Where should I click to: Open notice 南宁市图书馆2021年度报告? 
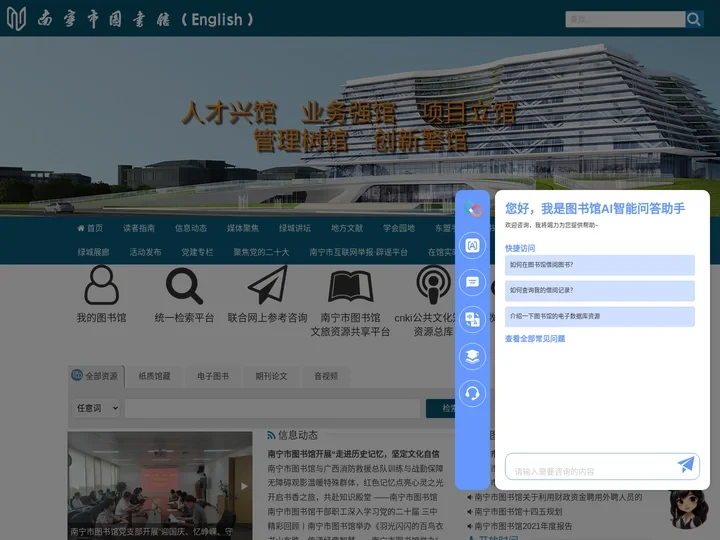click(523, 526)
